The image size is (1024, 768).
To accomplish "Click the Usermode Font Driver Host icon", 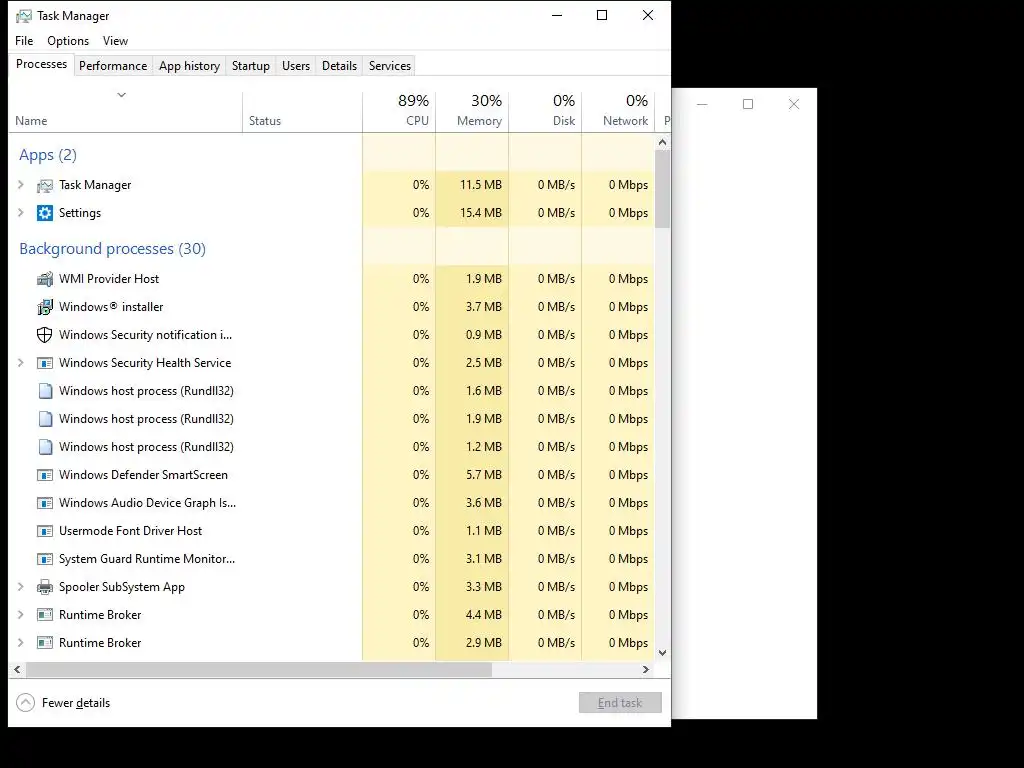I will (x=44, y=531).
